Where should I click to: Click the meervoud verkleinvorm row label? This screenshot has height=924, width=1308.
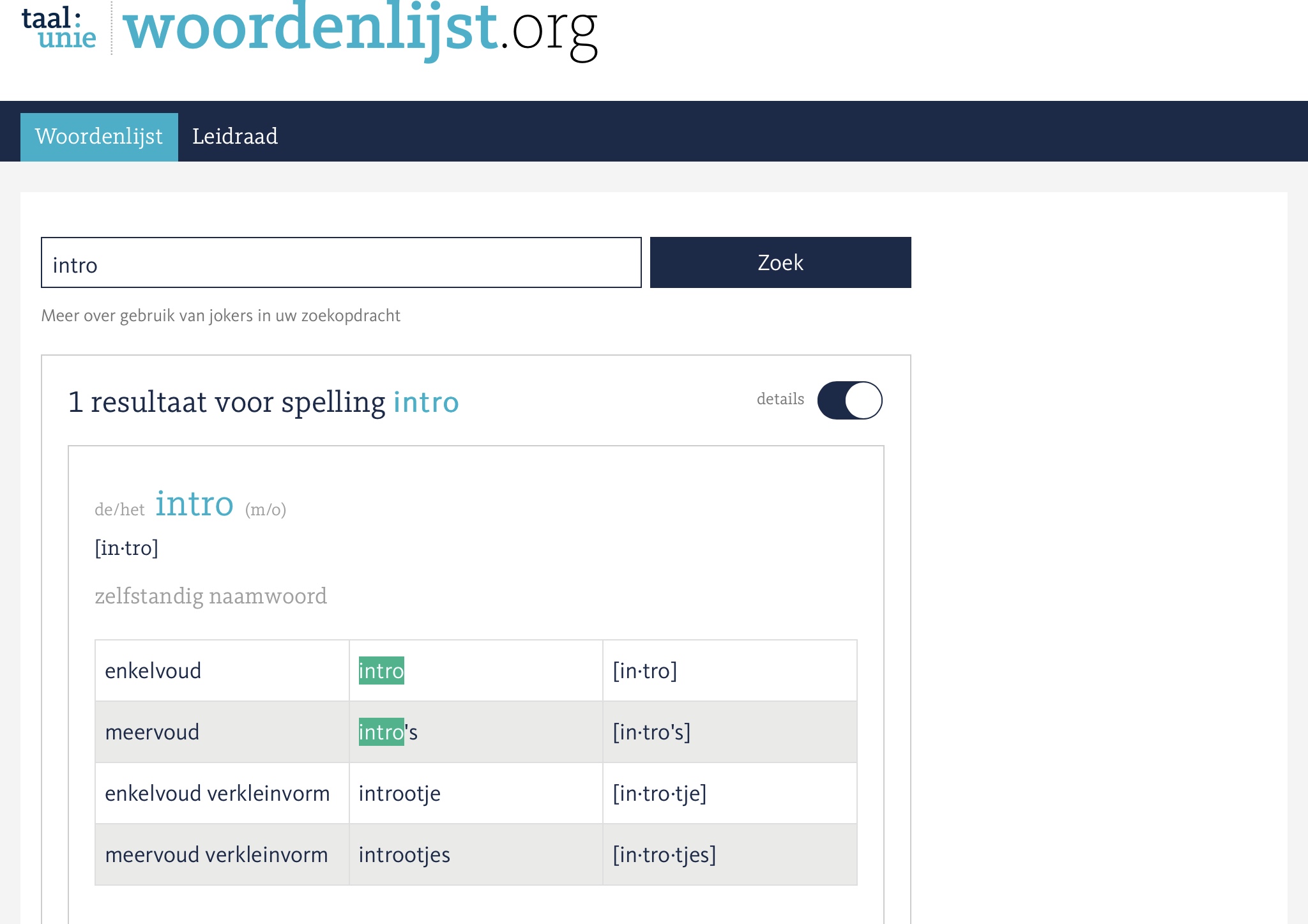coord(216,854)
